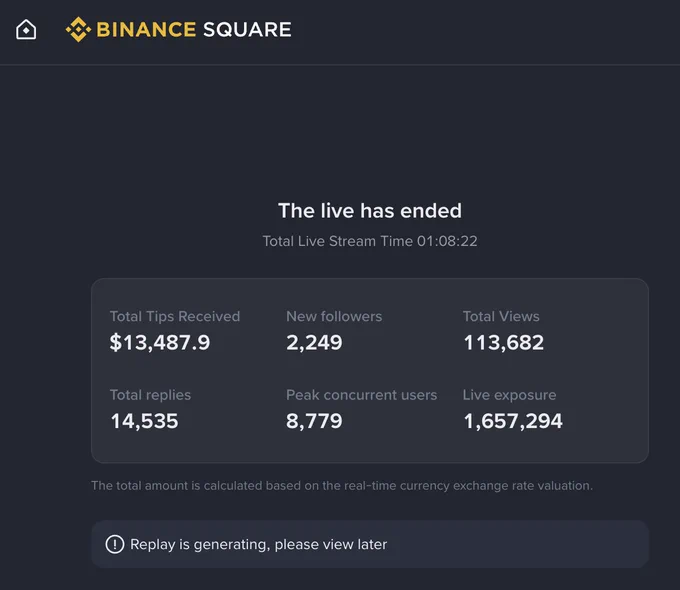Select the Live exposure label
680x590 pixels.
click(509, 395)
